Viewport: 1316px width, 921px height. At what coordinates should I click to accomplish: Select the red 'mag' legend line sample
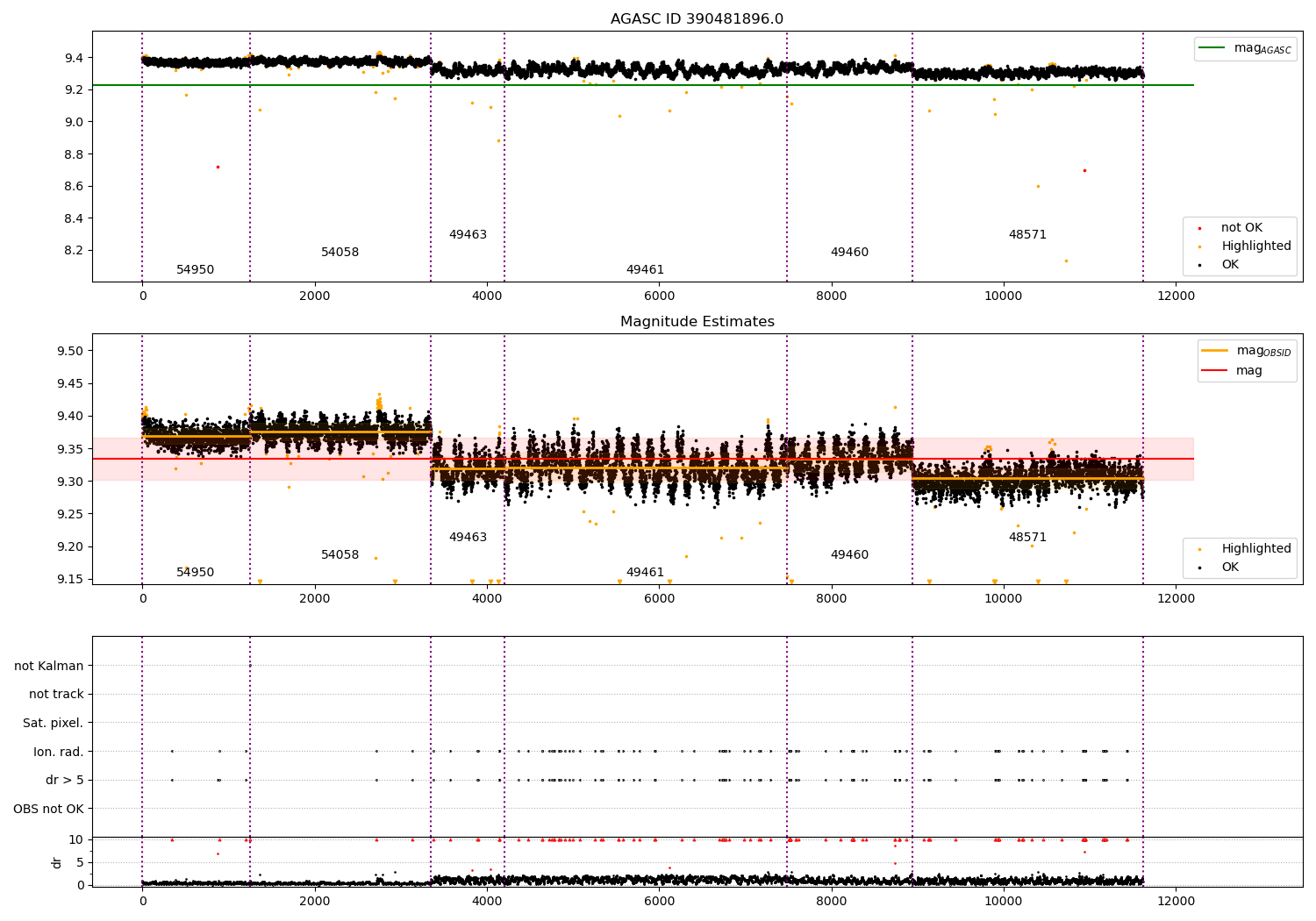point(1215,371)
